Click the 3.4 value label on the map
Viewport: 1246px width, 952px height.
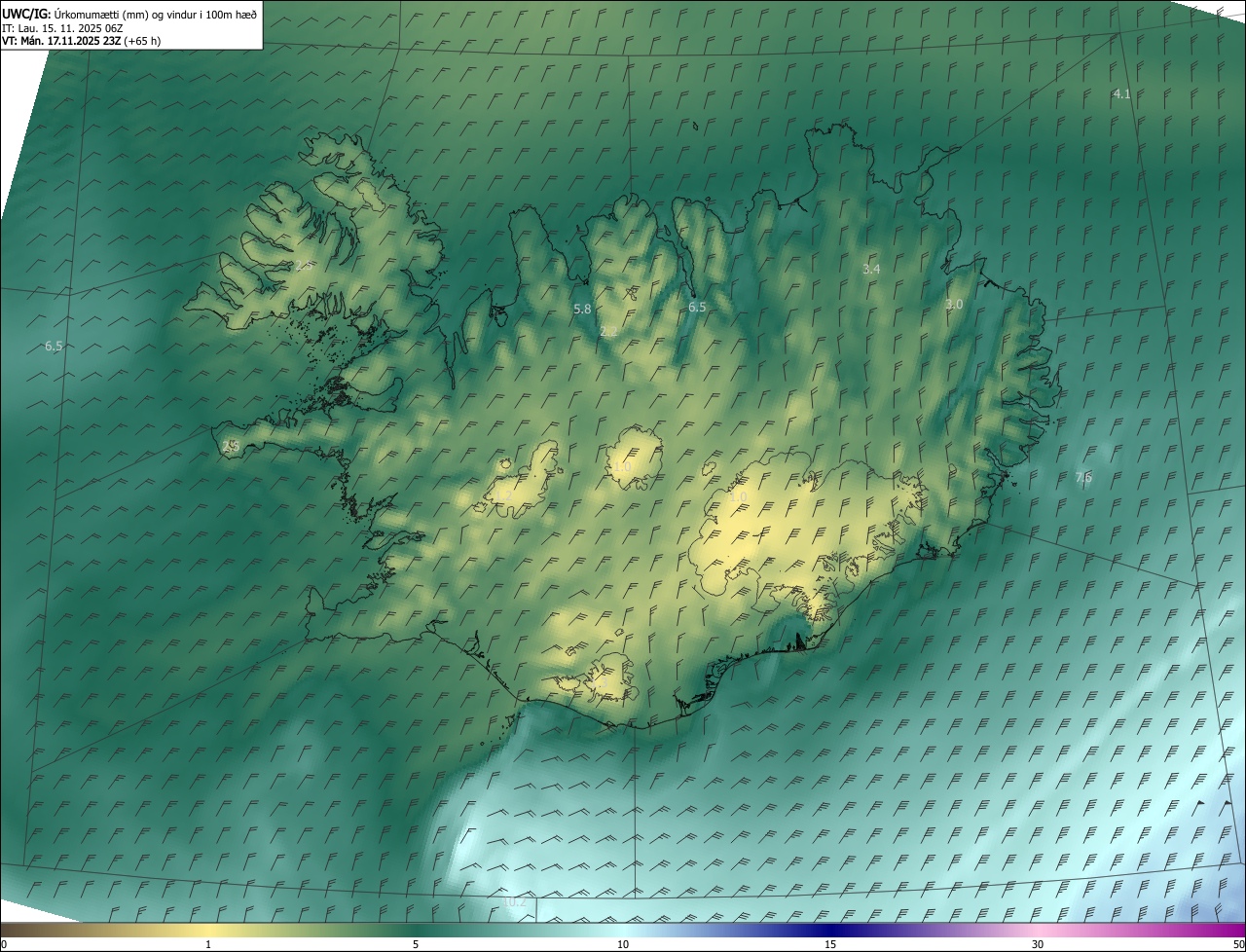(x=871, y=269)
